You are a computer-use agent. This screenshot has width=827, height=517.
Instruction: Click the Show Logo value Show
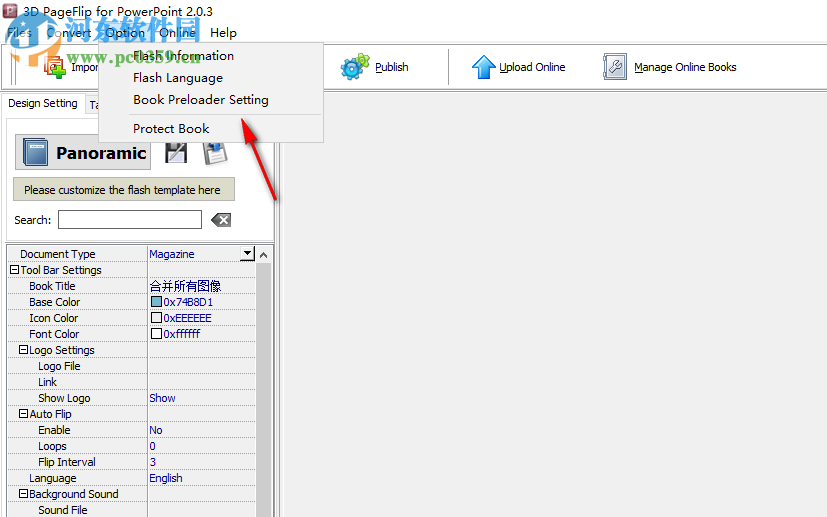(162, 398)
